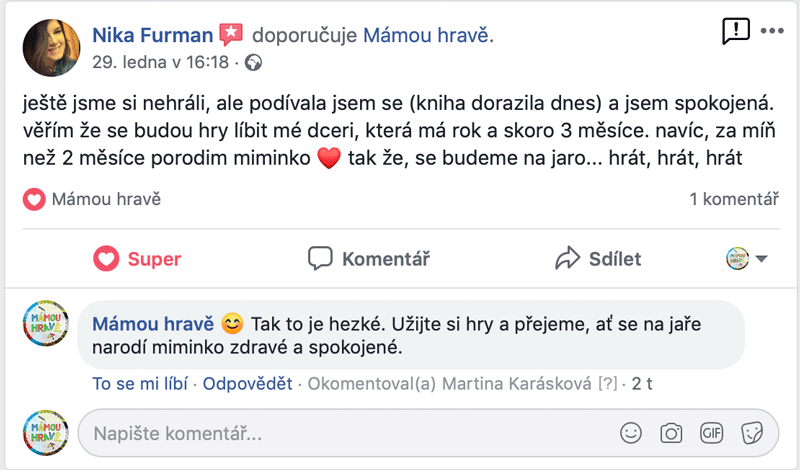Click the public globe privacy icon
The width and height of the screenshot is (800, 470).
(x=254, y=63)
